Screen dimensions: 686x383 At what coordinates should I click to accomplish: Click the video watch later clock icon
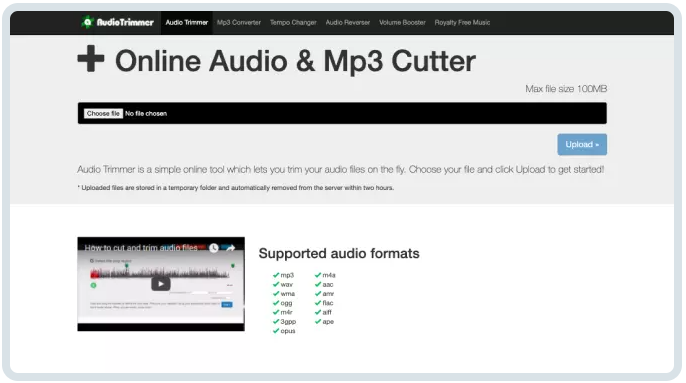tap(214, 248)
